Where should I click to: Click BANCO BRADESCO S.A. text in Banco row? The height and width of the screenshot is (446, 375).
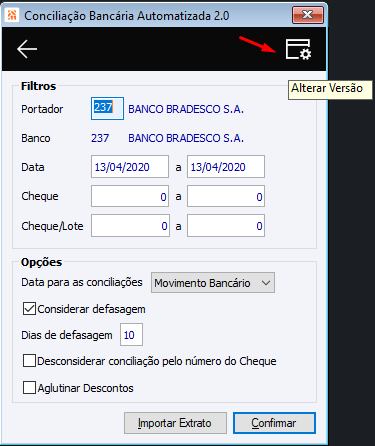click(186, 138)
